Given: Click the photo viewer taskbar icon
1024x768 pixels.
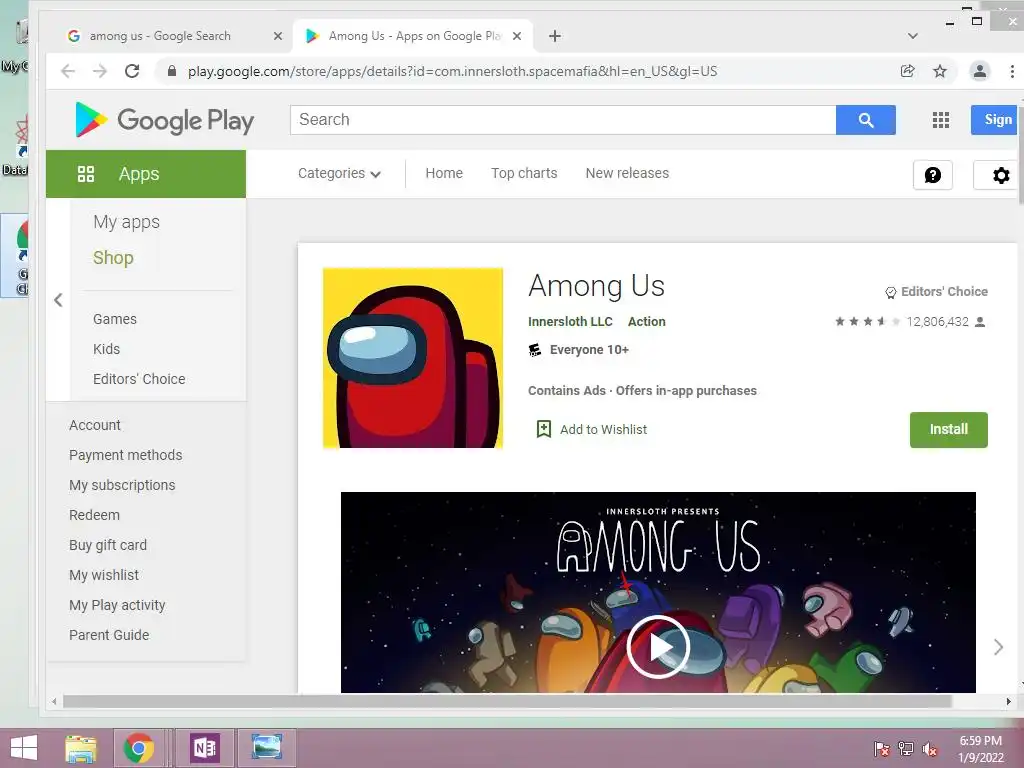Looking at the screenshot, I should [266, 748].
